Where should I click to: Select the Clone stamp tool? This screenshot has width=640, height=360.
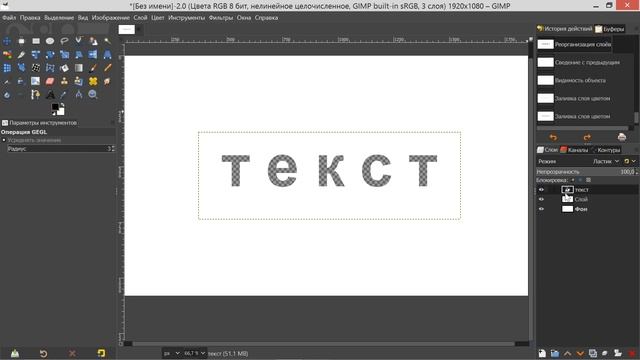click(x=64, y=81)
